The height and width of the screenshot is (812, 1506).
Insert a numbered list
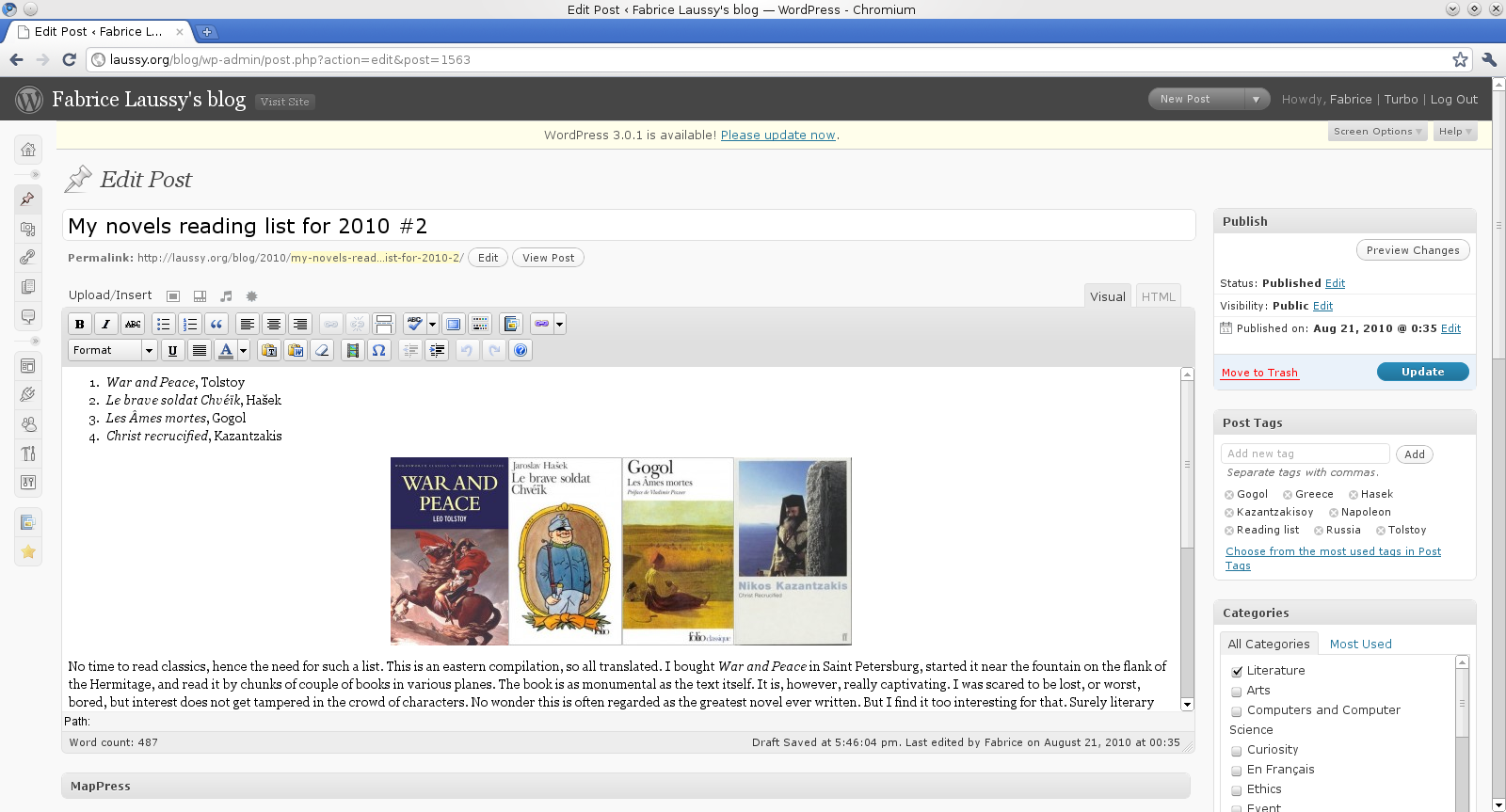pyautogui.click(x=190, y=324)
